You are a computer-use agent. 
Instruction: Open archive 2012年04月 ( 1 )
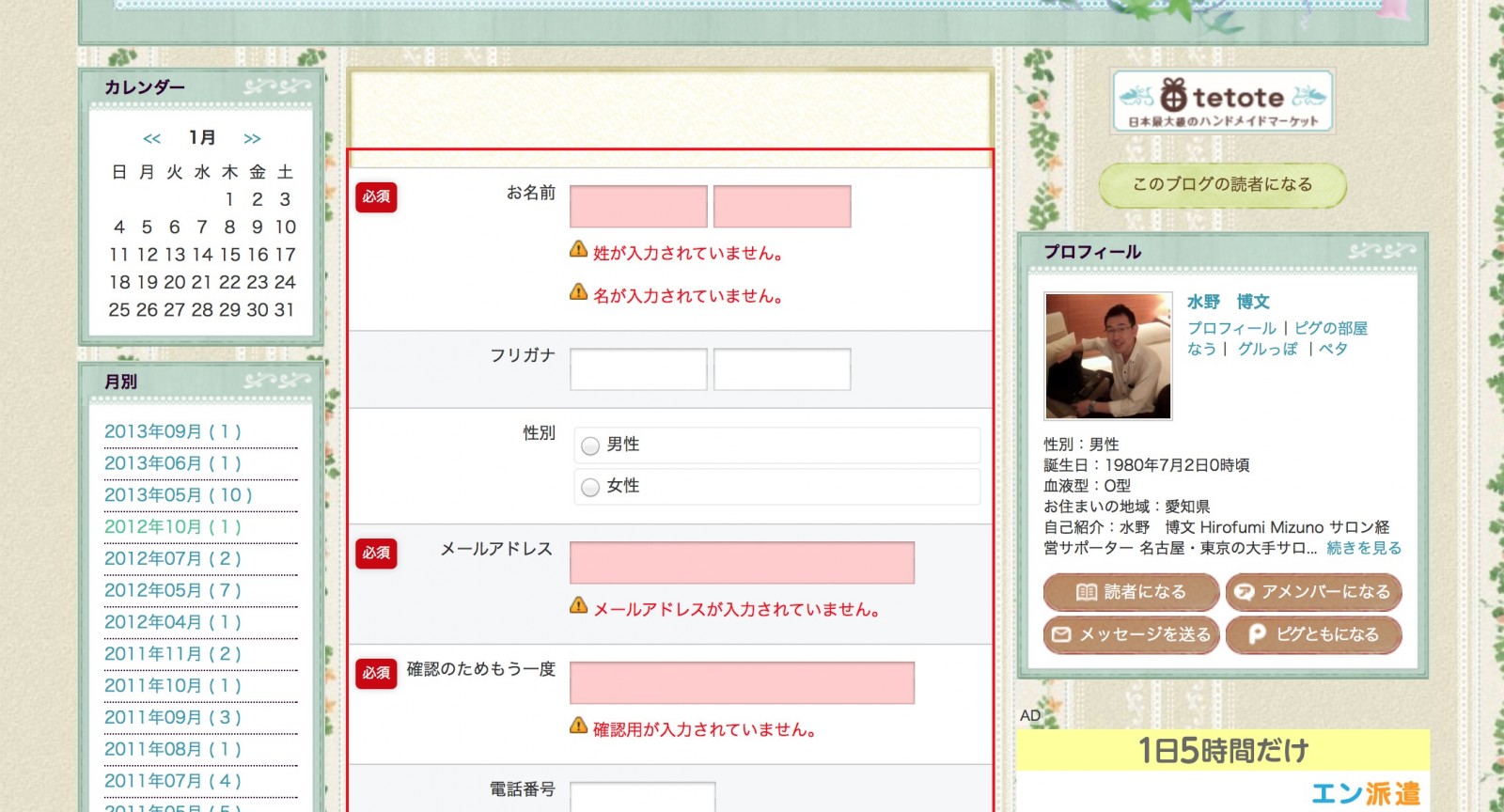[x=173, y=622]
